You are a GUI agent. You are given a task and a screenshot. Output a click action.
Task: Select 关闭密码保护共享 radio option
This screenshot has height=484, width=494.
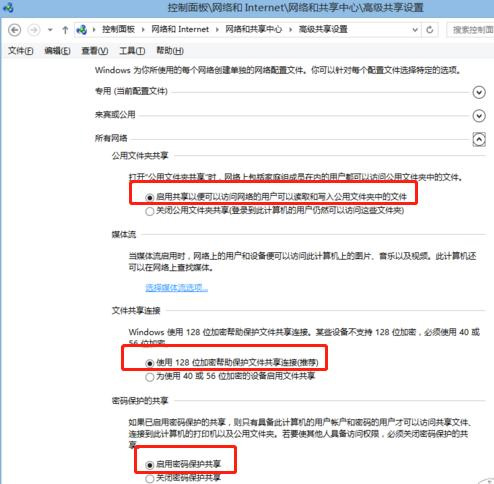150,479
